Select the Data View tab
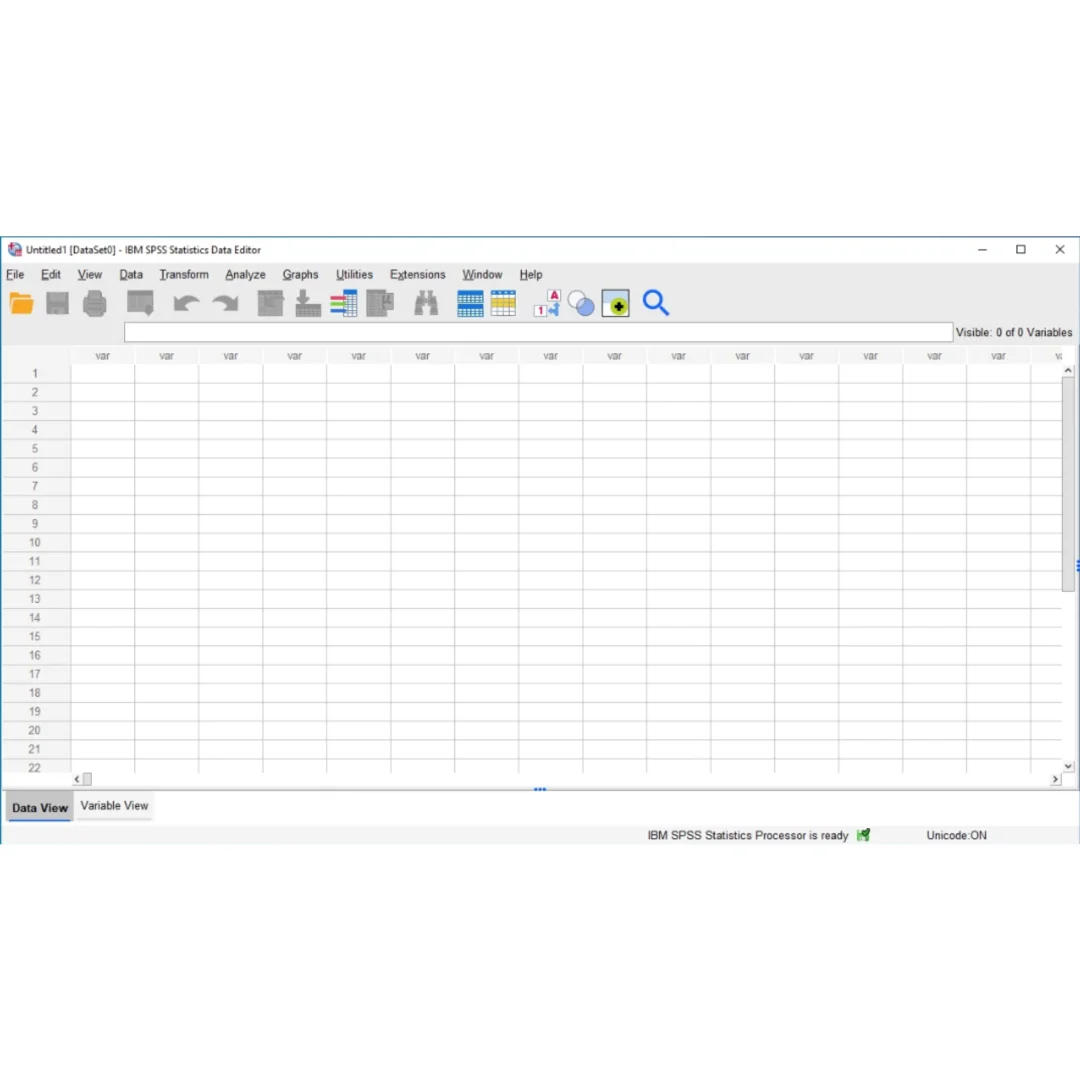 click(x=40, y=808)
